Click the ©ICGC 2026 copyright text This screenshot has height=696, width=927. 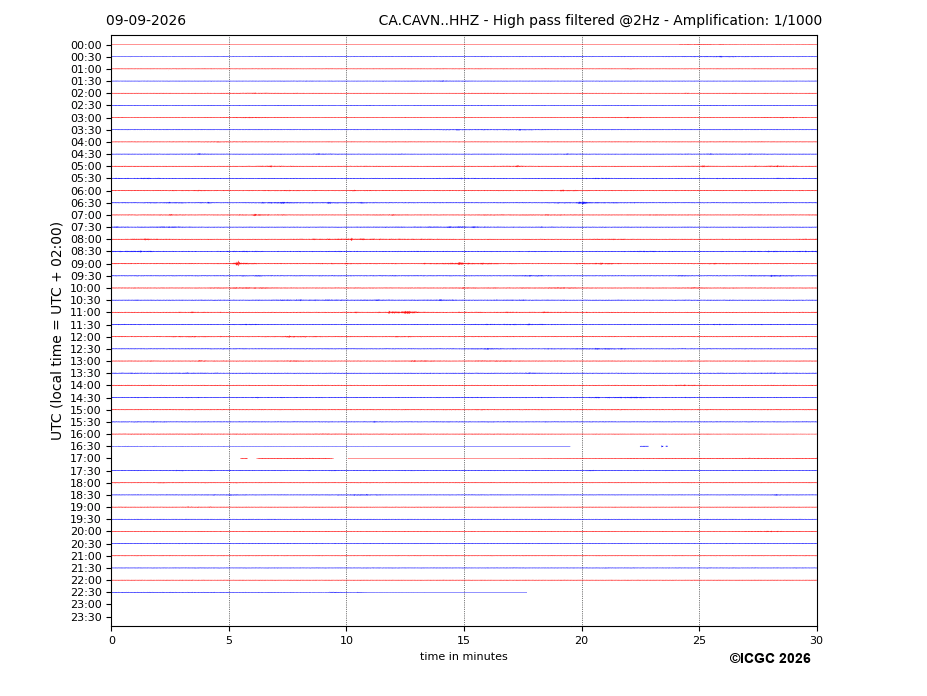tap(770, 659)
